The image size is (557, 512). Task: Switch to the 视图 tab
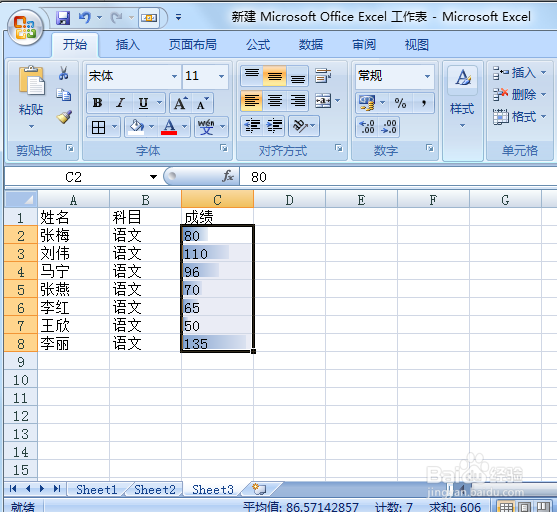417,45
